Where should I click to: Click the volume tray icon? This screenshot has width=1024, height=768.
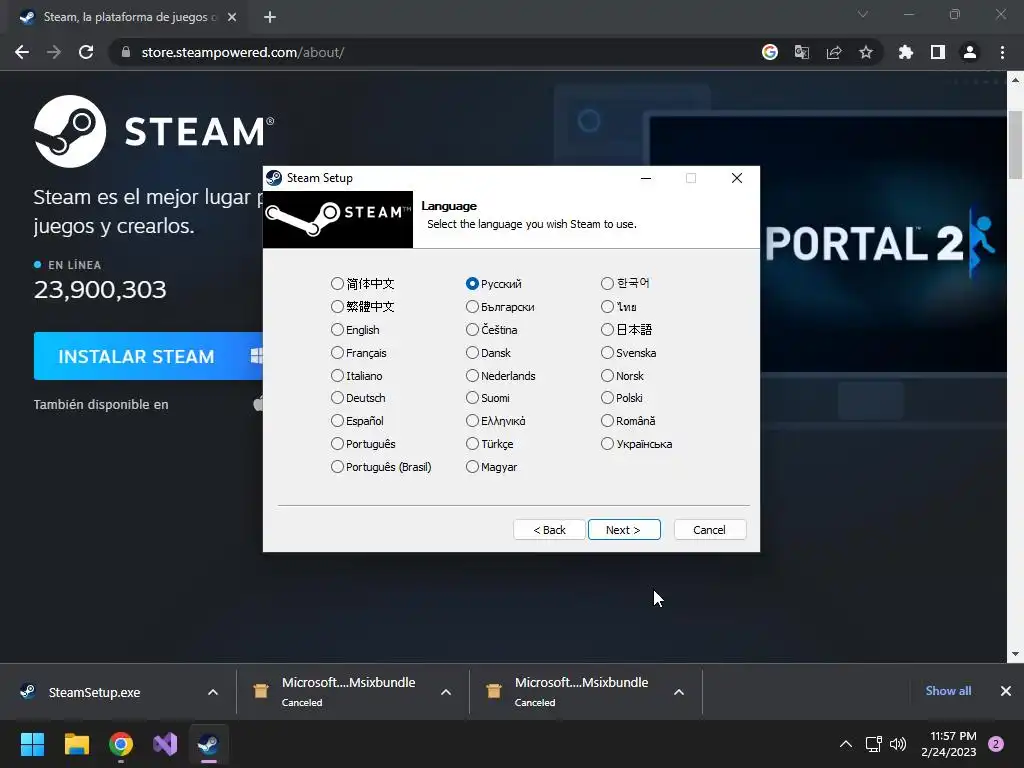point(898,744)
